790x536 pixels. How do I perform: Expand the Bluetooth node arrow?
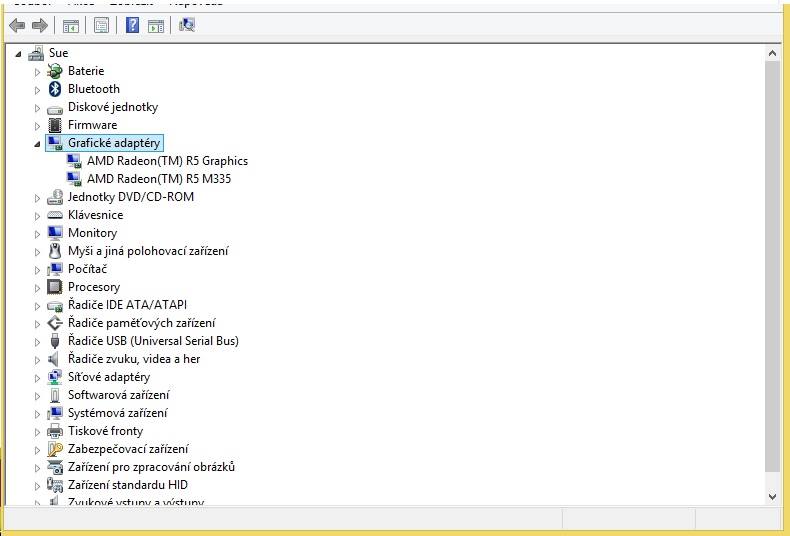tap(37, 90)
